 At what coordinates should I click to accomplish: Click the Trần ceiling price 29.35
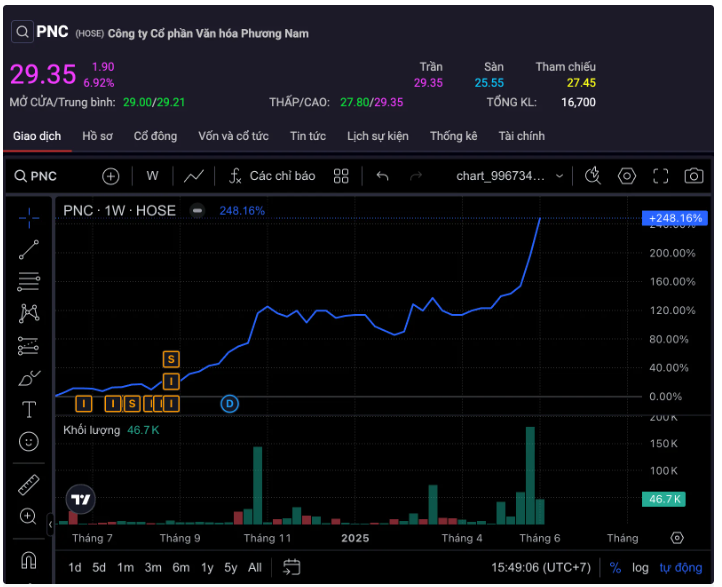(428, 83)
